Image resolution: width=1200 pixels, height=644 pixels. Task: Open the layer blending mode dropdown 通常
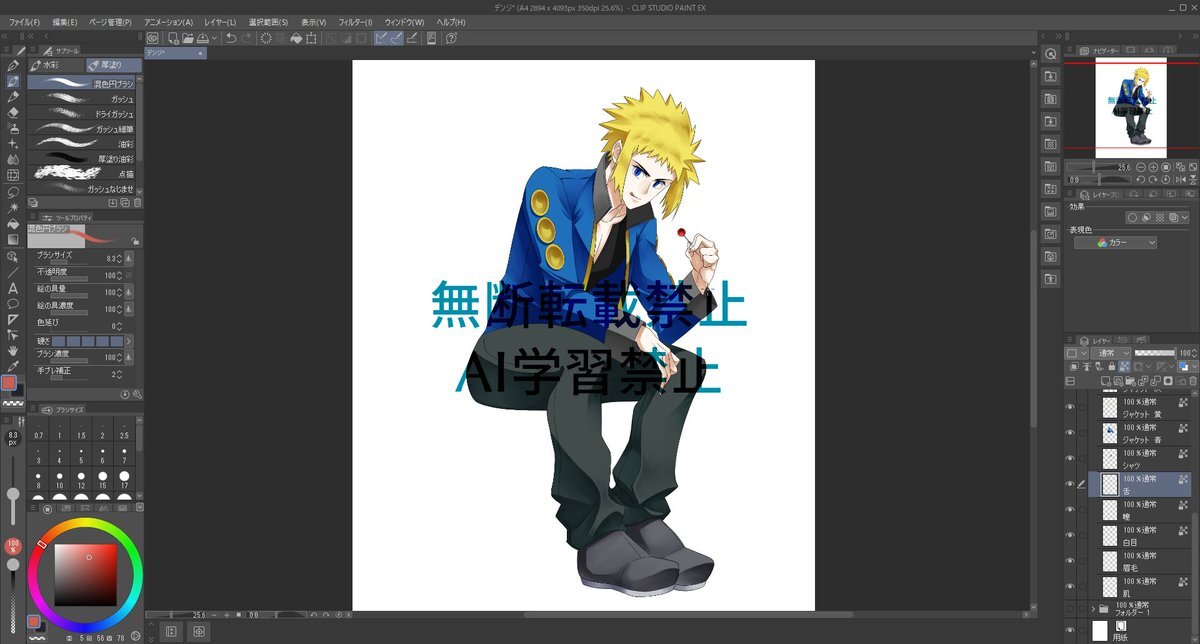1108,353
